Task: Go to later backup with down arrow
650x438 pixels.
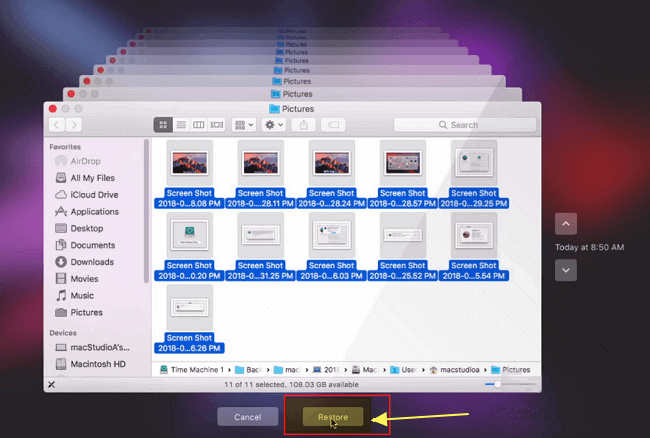Action: pyautogui.click(x=566, y=270)
